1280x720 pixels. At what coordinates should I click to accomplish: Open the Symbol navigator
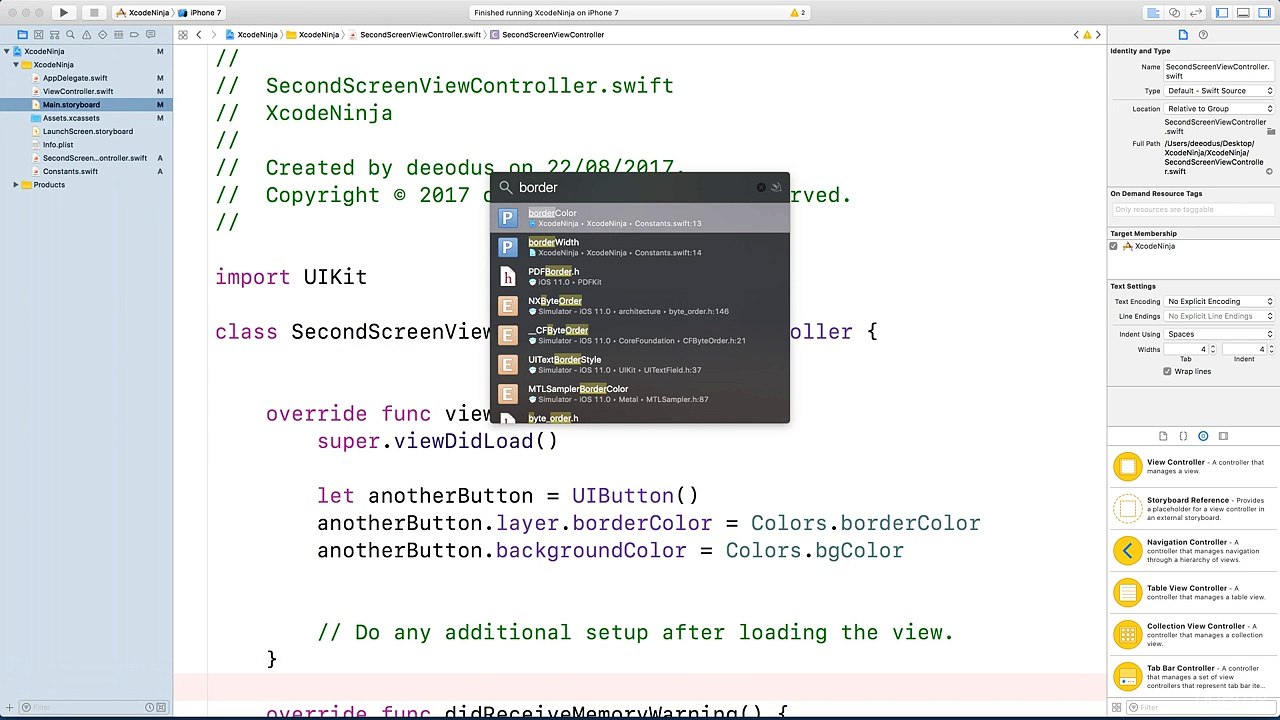pyautogui.click(x=54, y=35)
